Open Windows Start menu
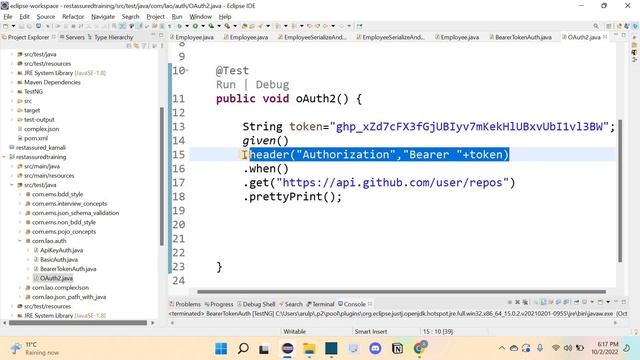640x360 pixels. pos(221,349)
